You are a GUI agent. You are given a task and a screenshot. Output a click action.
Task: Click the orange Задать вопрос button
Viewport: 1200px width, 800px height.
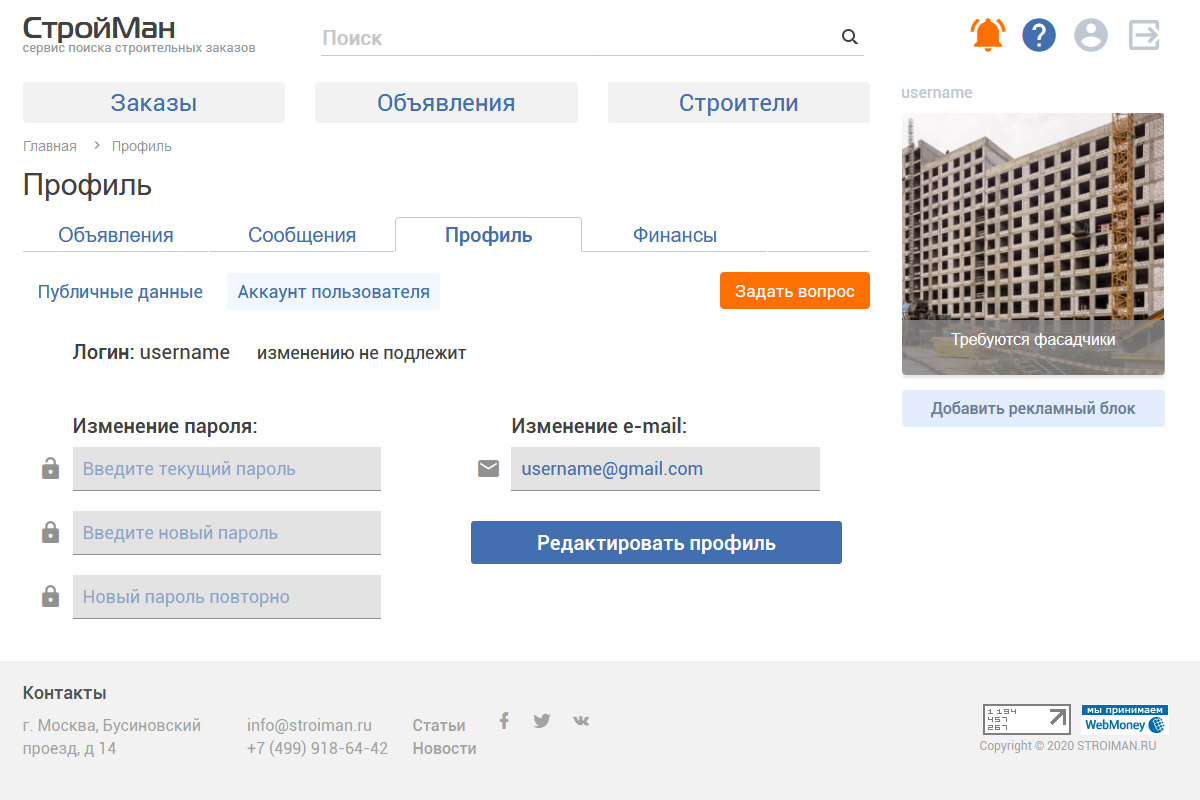point(794,291)
